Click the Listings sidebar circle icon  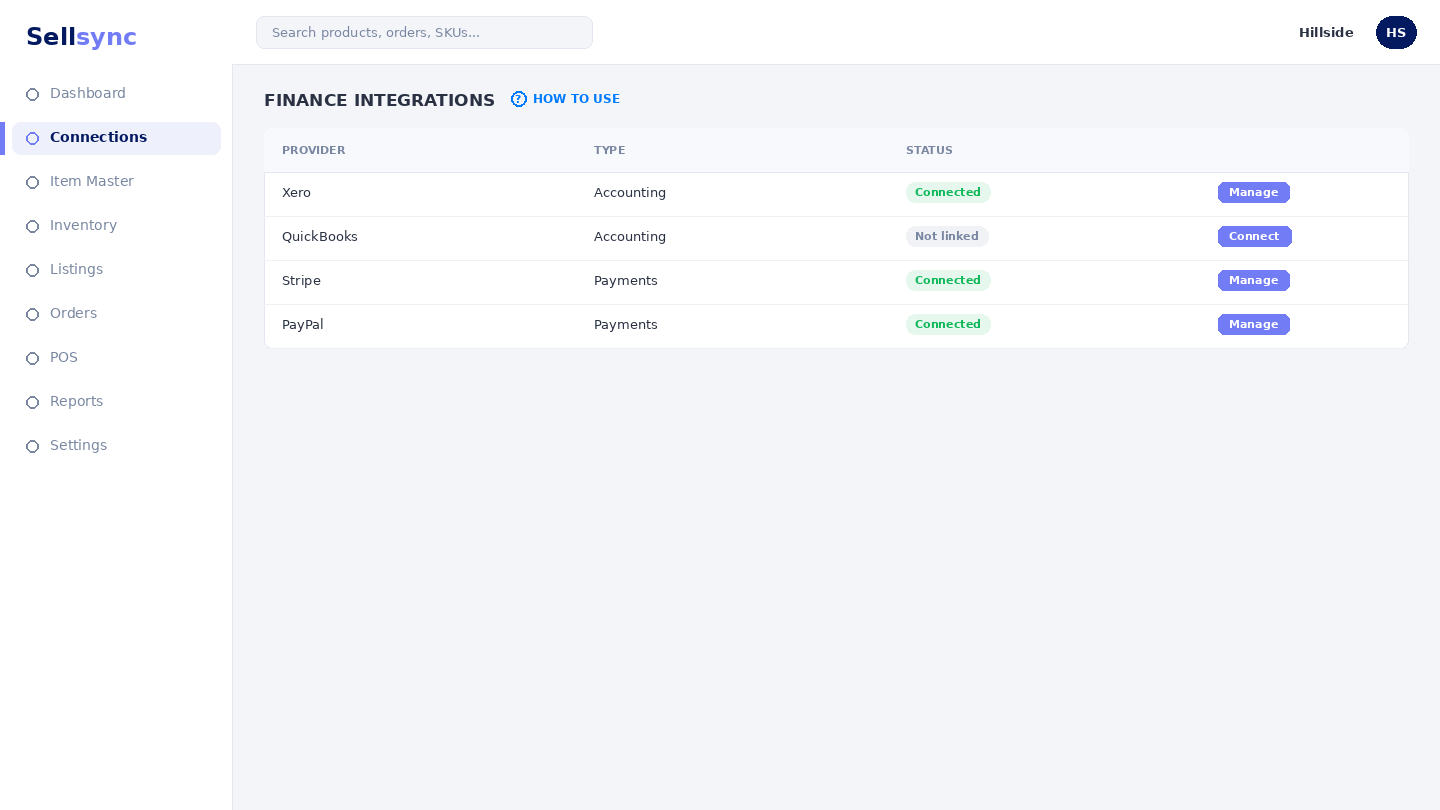coord(32,270)
